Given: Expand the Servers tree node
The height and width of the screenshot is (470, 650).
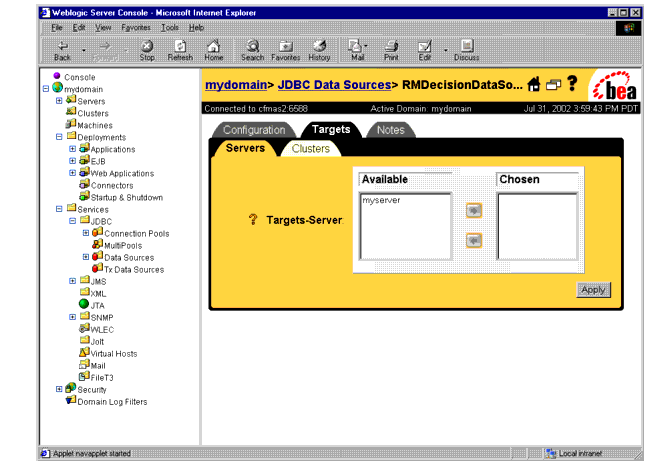Looking at the screenshot, I should pyautogui.click(x=59, y=101).
